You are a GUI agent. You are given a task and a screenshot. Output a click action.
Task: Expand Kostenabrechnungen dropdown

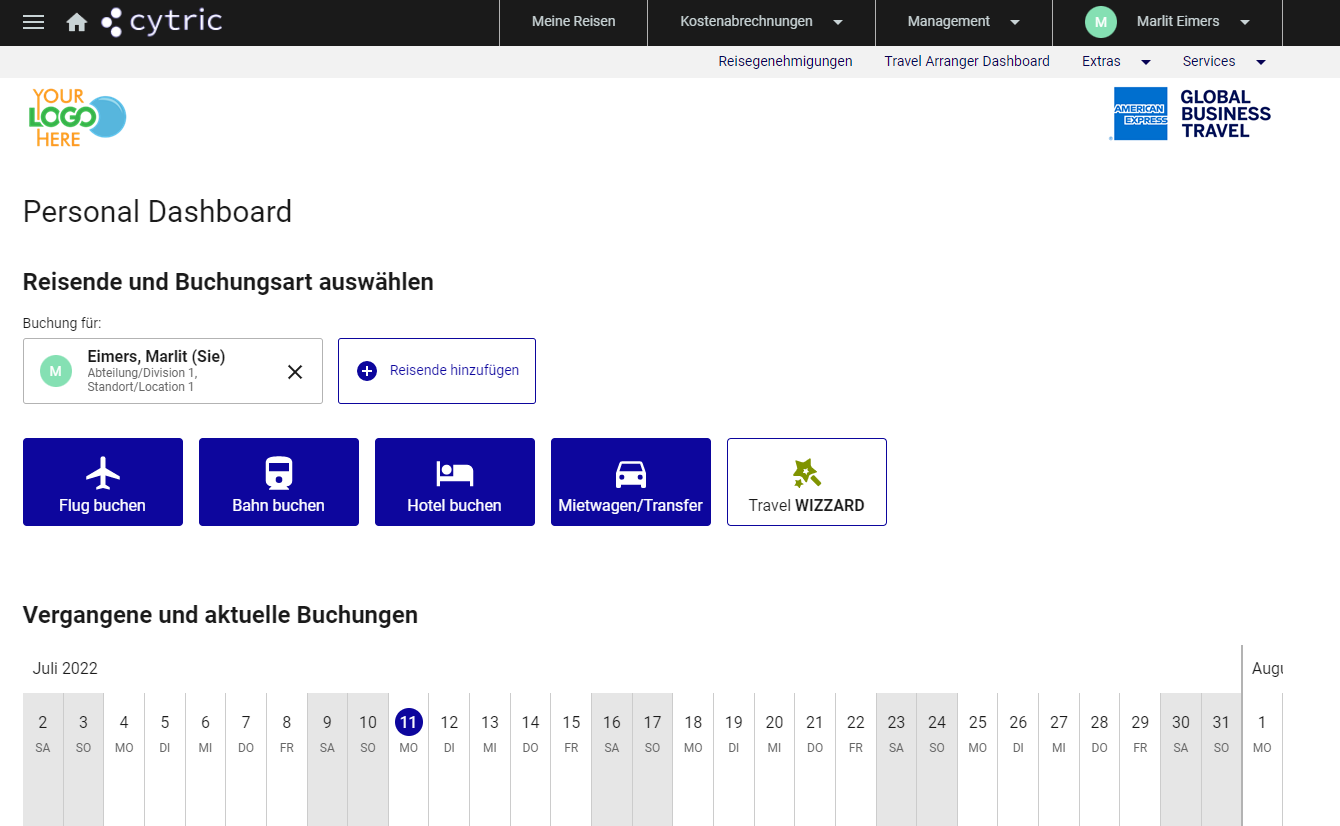click(762, 22)
